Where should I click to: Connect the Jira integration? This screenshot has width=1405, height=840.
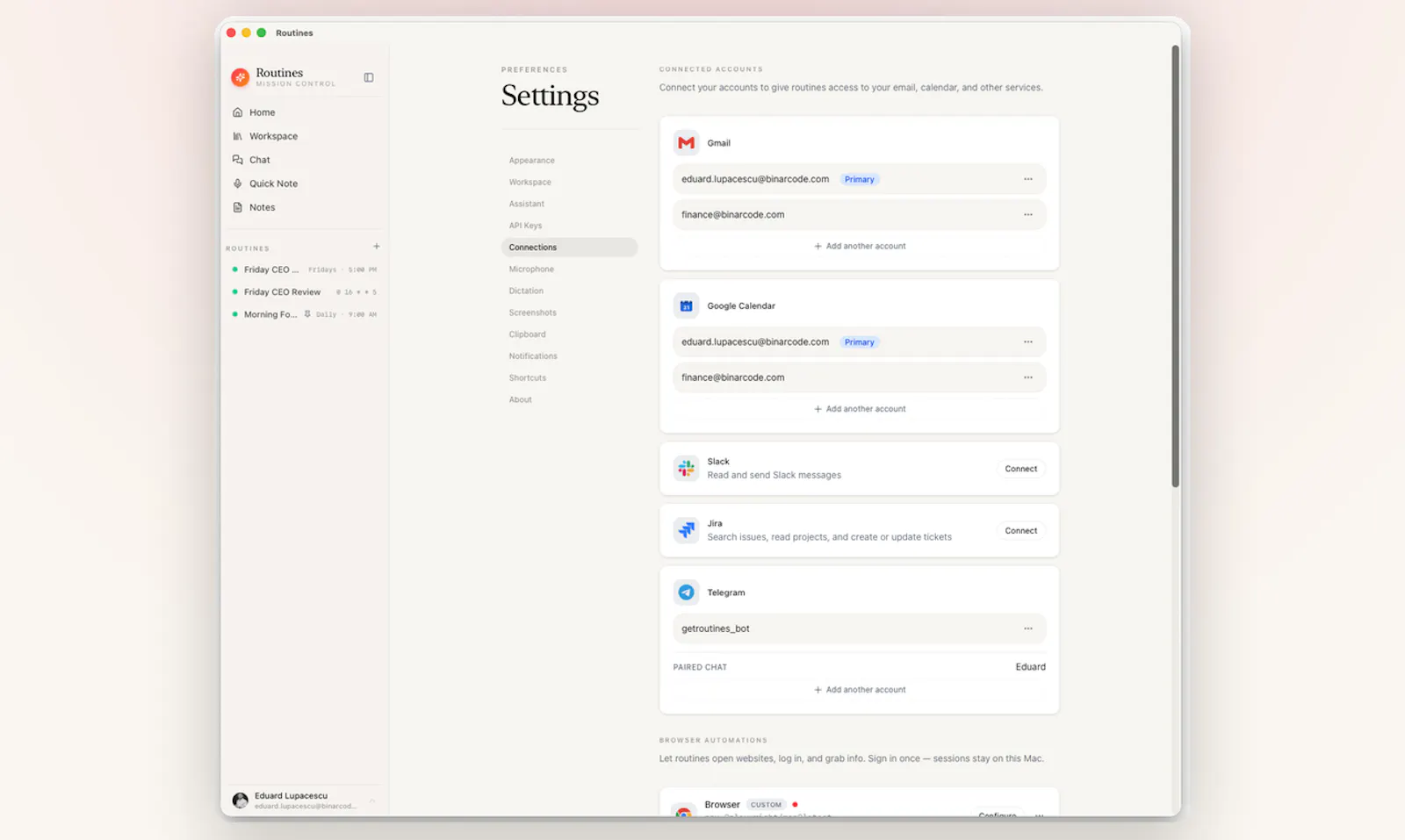click(1021, 531)
